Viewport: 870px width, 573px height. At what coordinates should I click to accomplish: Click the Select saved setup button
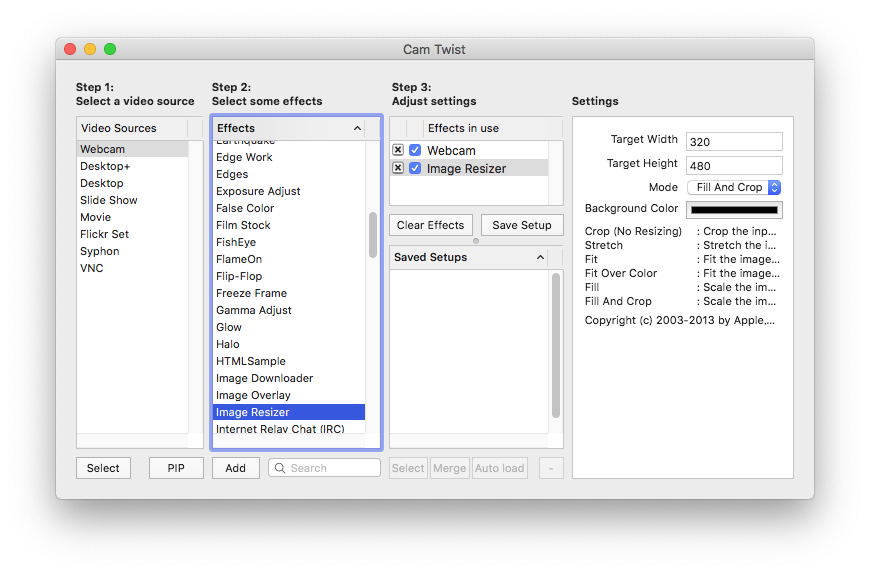[408, 468]
